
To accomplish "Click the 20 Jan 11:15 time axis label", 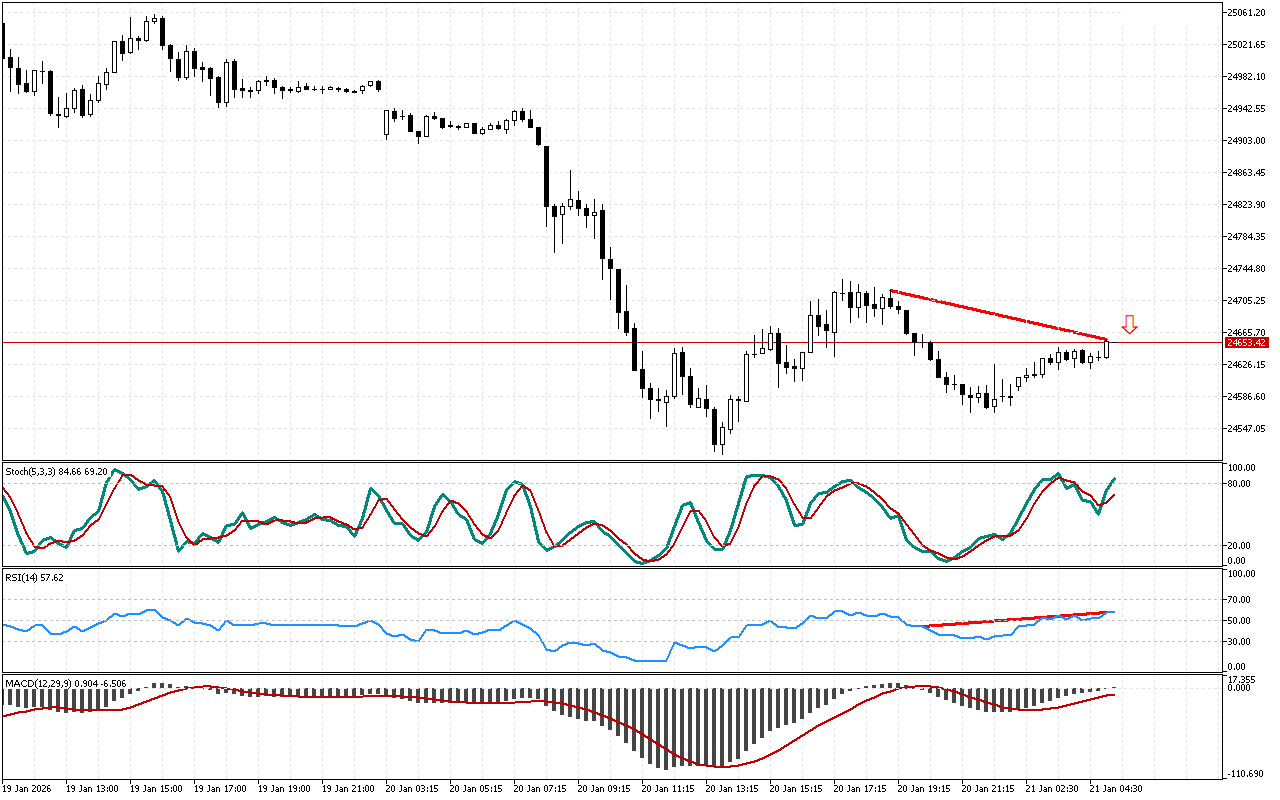I will point(669,789).
